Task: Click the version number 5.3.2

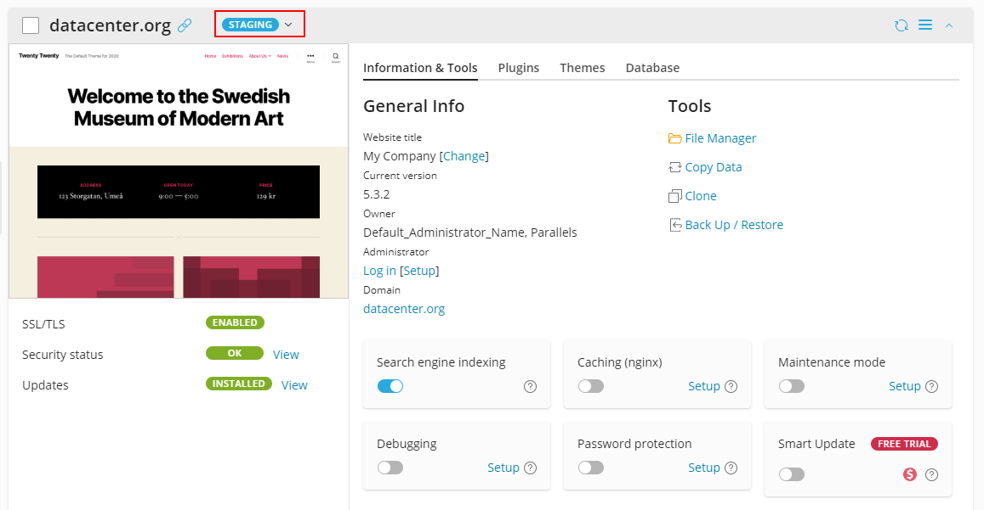Action: pos(377,194)
